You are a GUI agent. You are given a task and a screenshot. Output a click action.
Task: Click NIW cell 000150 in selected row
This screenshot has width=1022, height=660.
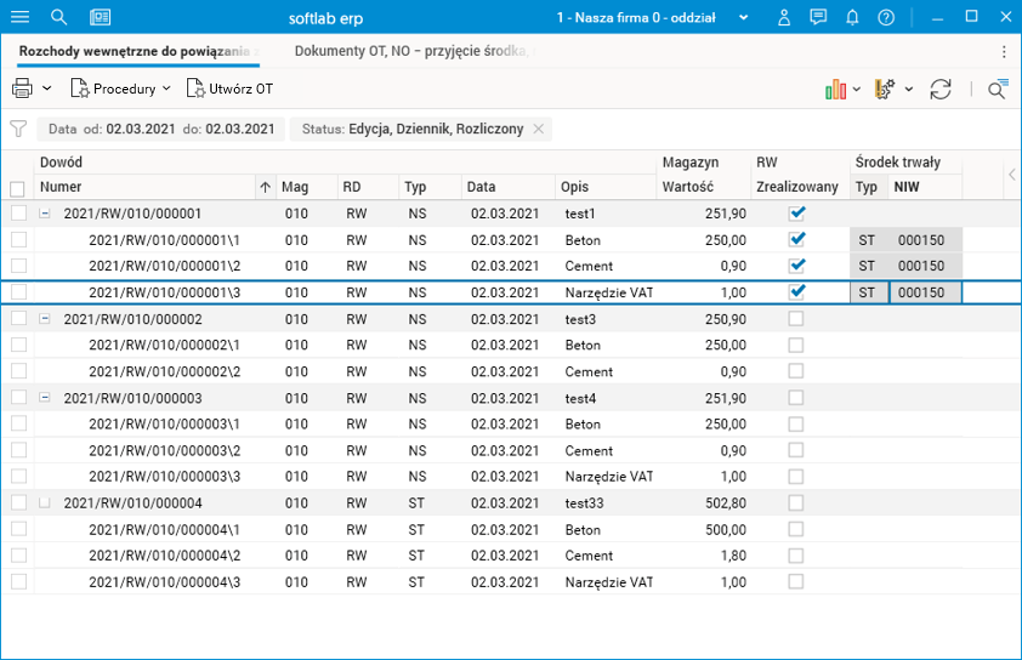(925, 293)
